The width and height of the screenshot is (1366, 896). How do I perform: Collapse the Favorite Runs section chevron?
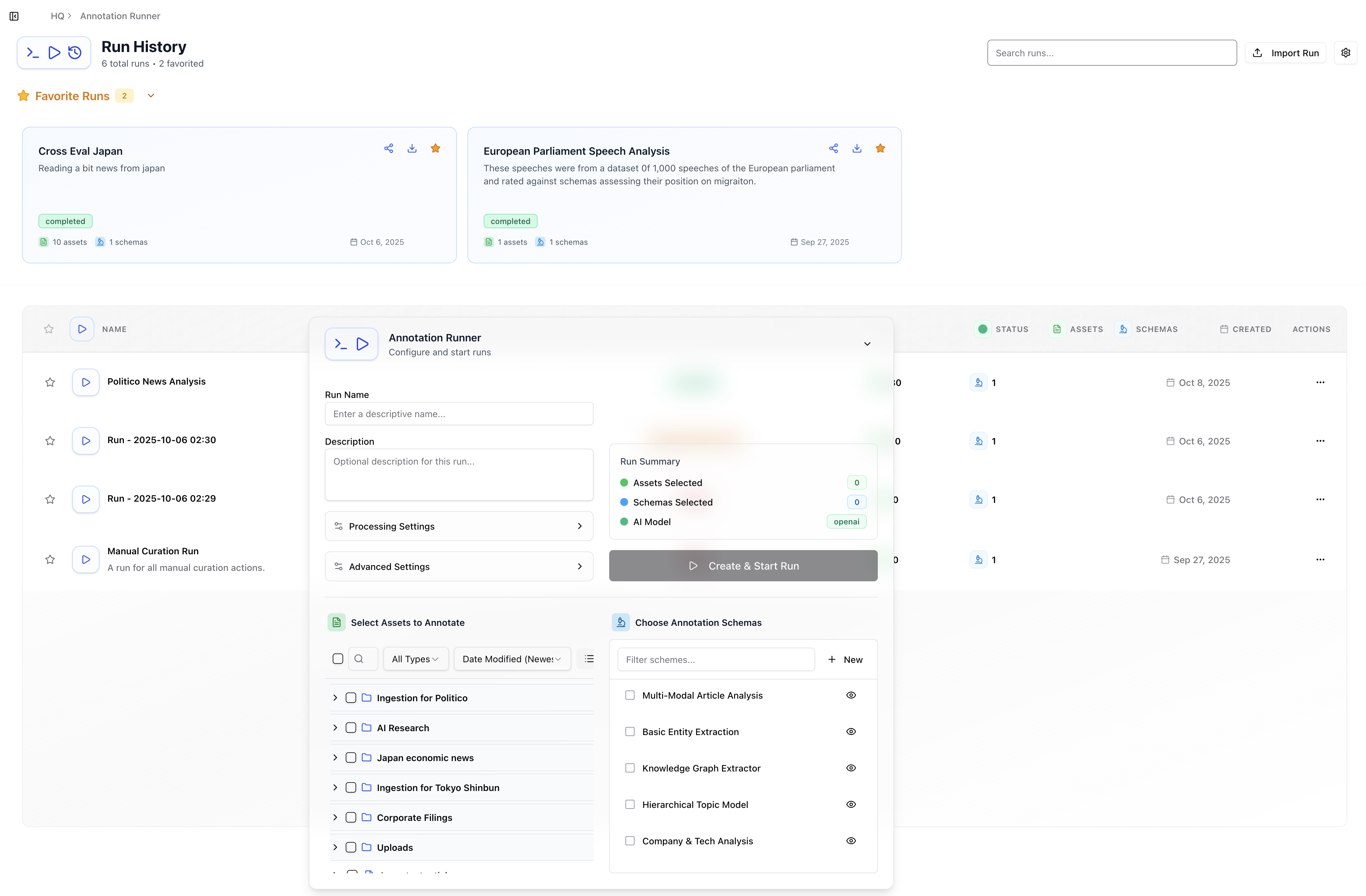point(151,96)
